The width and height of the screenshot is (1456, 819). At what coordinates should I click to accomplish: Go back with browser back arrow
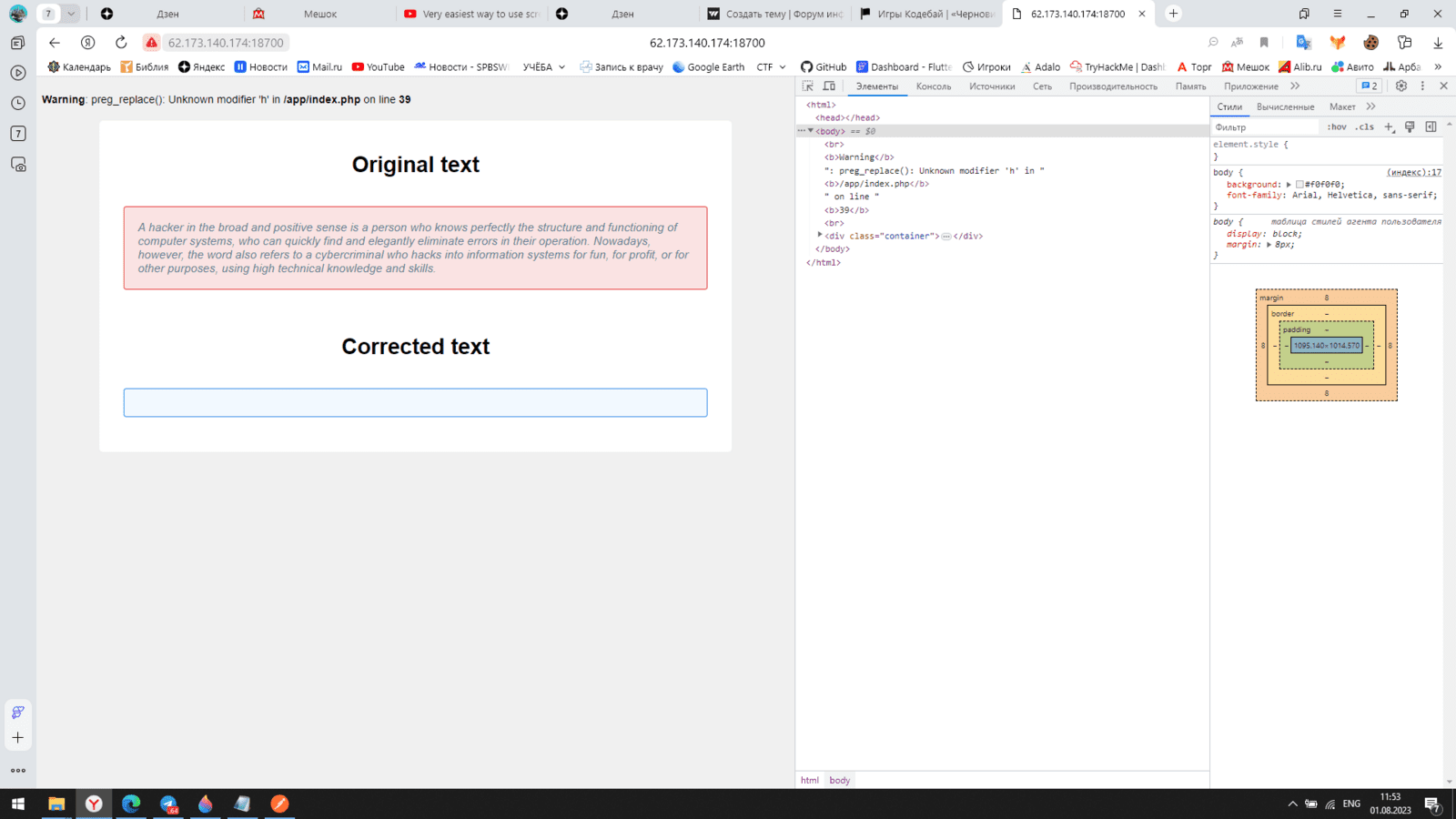[55, 43]
